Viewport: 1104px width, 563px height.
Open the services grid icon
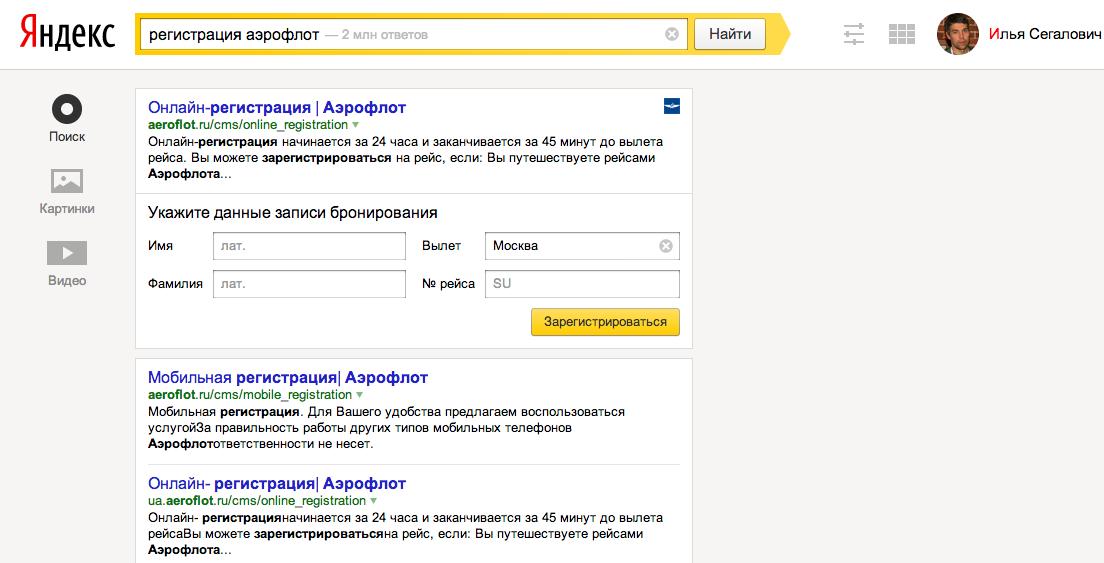point(902,34)
